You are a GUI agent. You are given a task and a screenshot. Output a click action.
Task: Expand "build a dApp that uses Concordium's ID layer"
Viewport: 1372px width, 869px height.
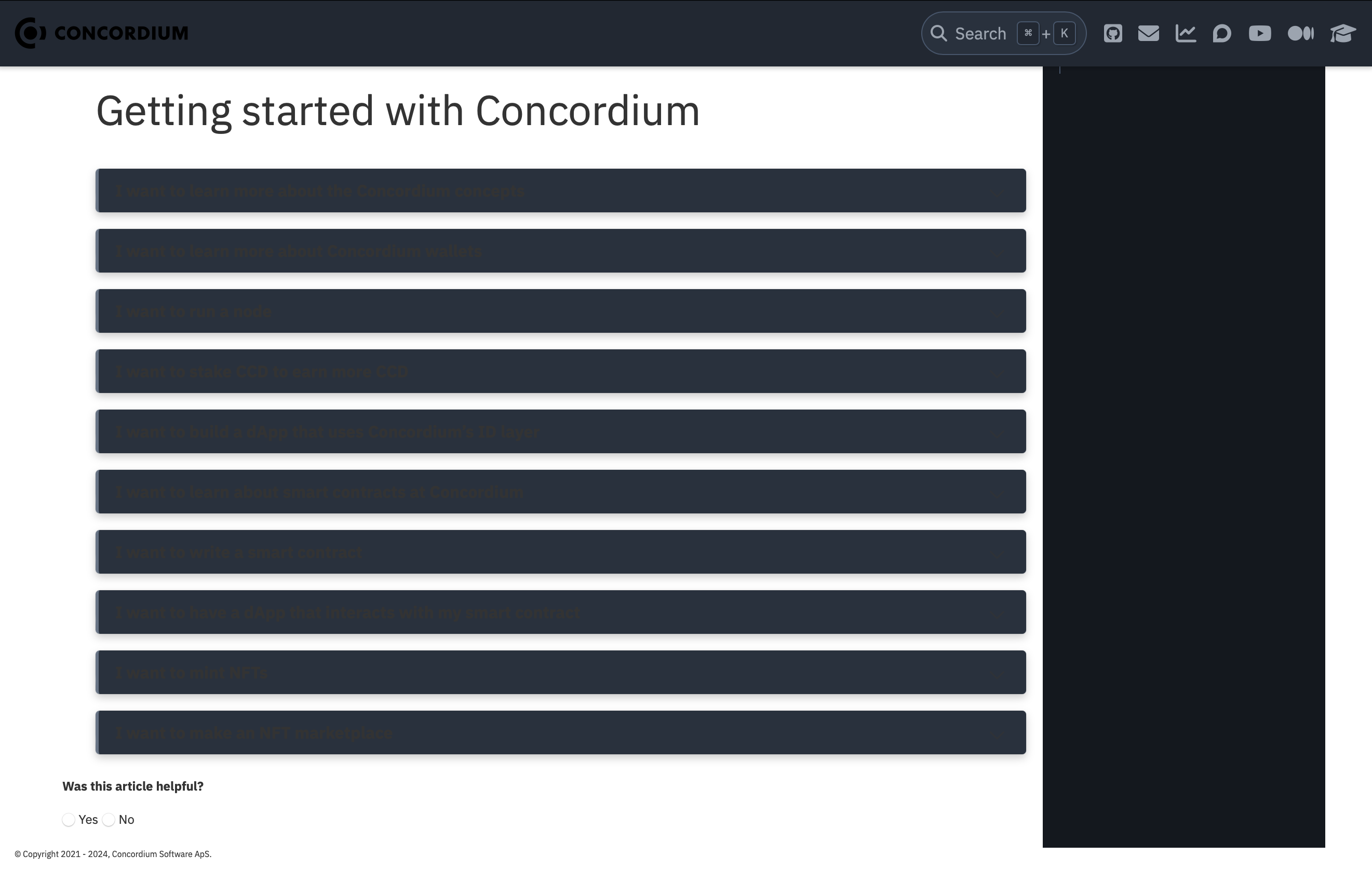[561, 432]
